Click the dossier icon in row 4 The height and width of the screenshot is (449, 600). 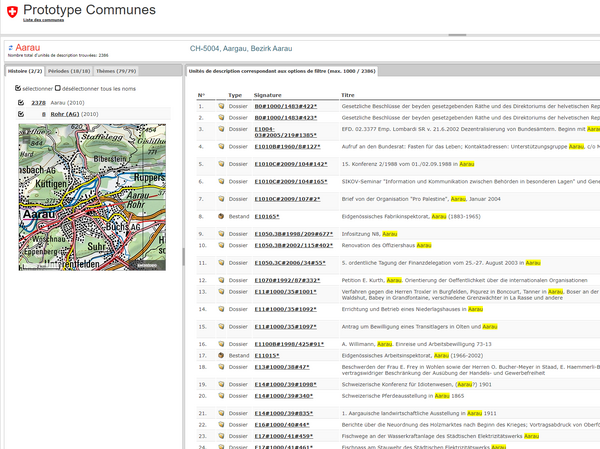coord(221,146)
